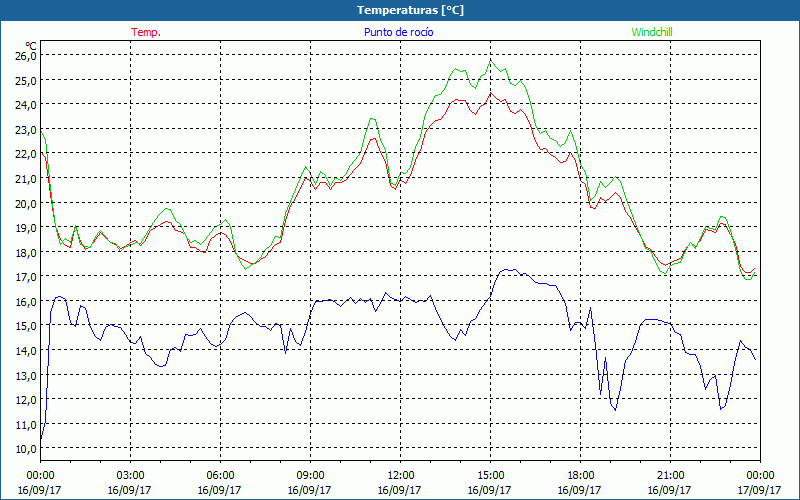The width and height of the screenshot is (800, 500).
Task: Click the 17,0 y-axis value
Action: [26, 277]
